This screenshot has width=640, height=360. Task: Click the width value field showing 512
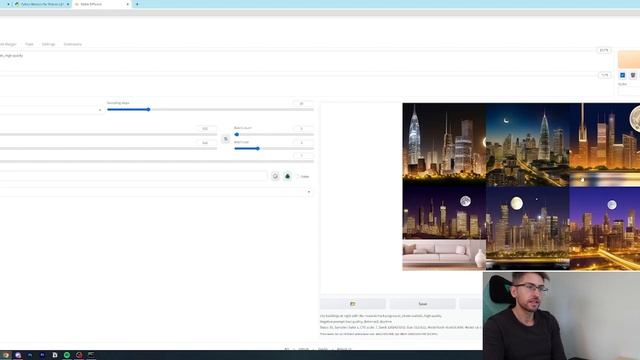pyautogui.click(x=207, y=128)
